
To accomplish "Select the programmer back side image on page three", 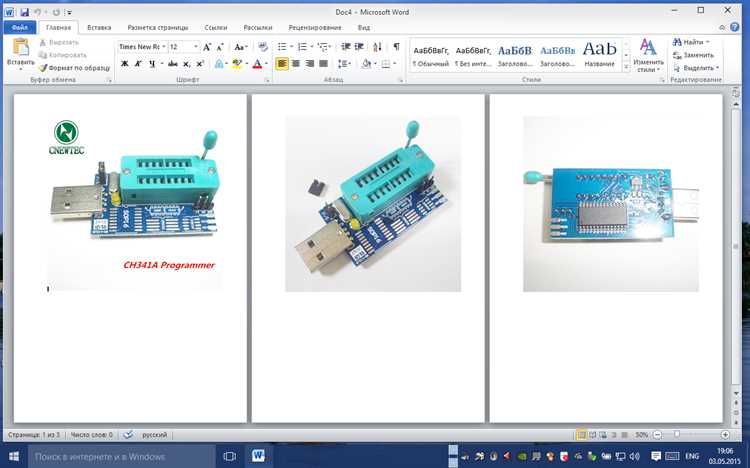I will 611,204.
